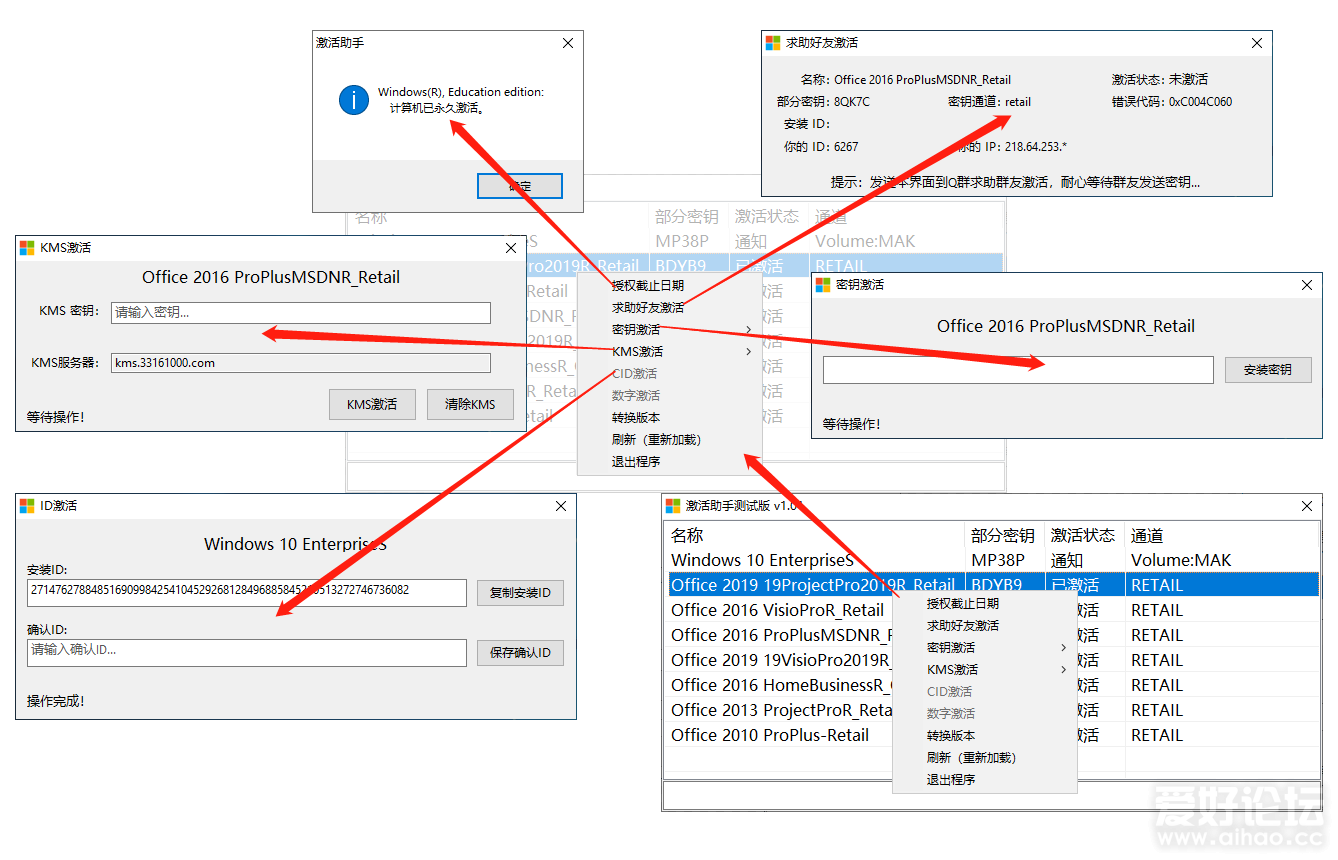Click 等待操作! status in KMS激活 window
The height and width of the screenshot is (860, 1338).
pyautogui.click(x=56, y=416)
